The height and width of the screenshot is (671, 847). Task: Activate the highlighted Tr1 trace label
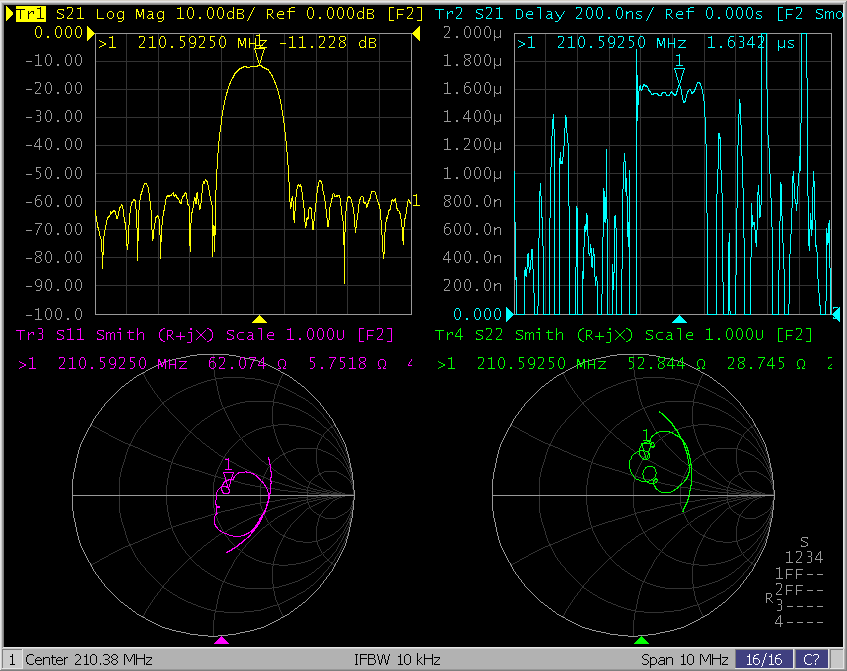click(x=33, y=14)
